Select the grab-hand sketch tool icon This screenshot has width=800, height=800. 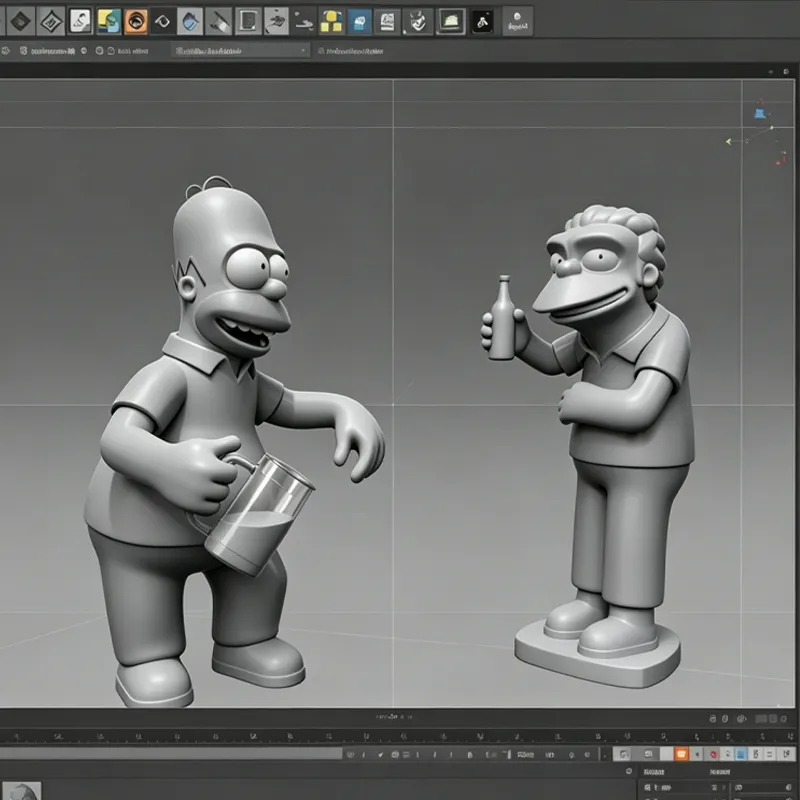tap(276, 21)
